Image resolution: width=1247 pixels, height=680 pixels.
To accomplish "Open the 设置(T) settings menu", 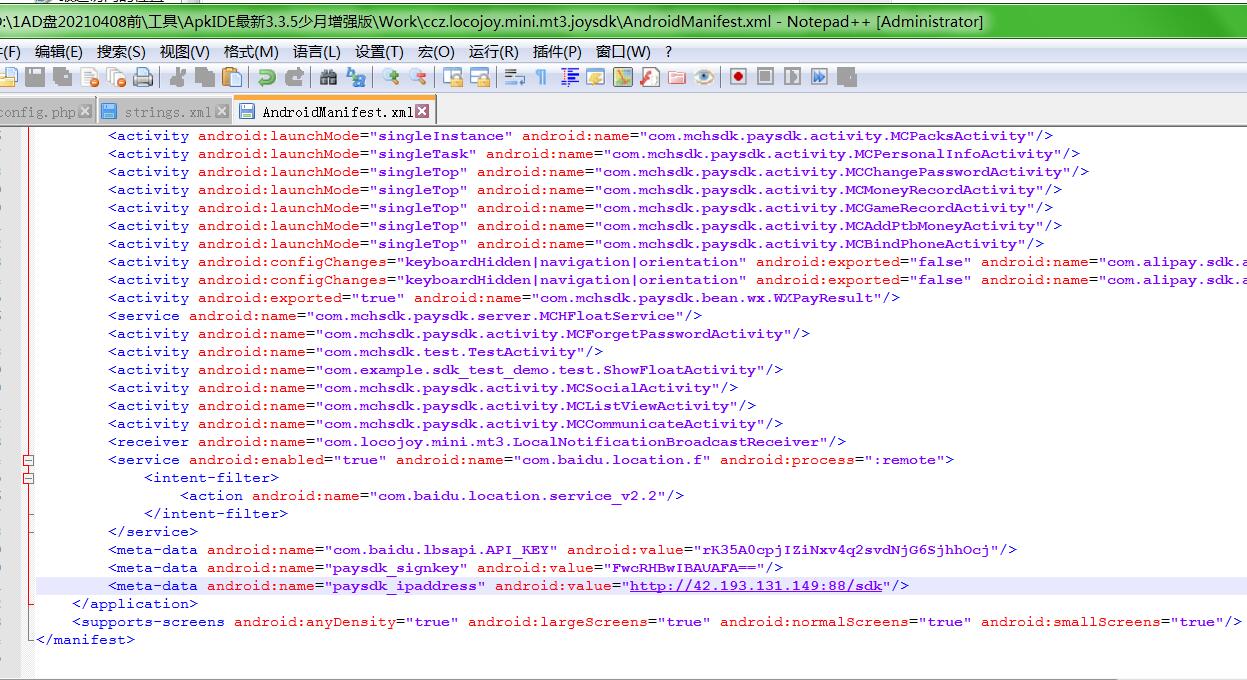I will [379, 51].
